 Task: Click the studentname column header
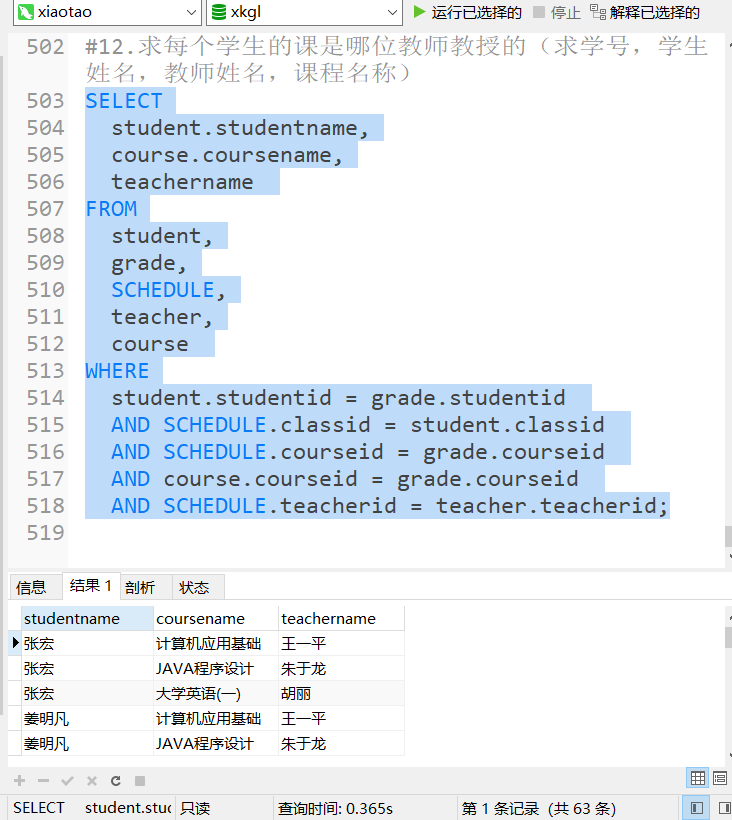tap(87, 619)
